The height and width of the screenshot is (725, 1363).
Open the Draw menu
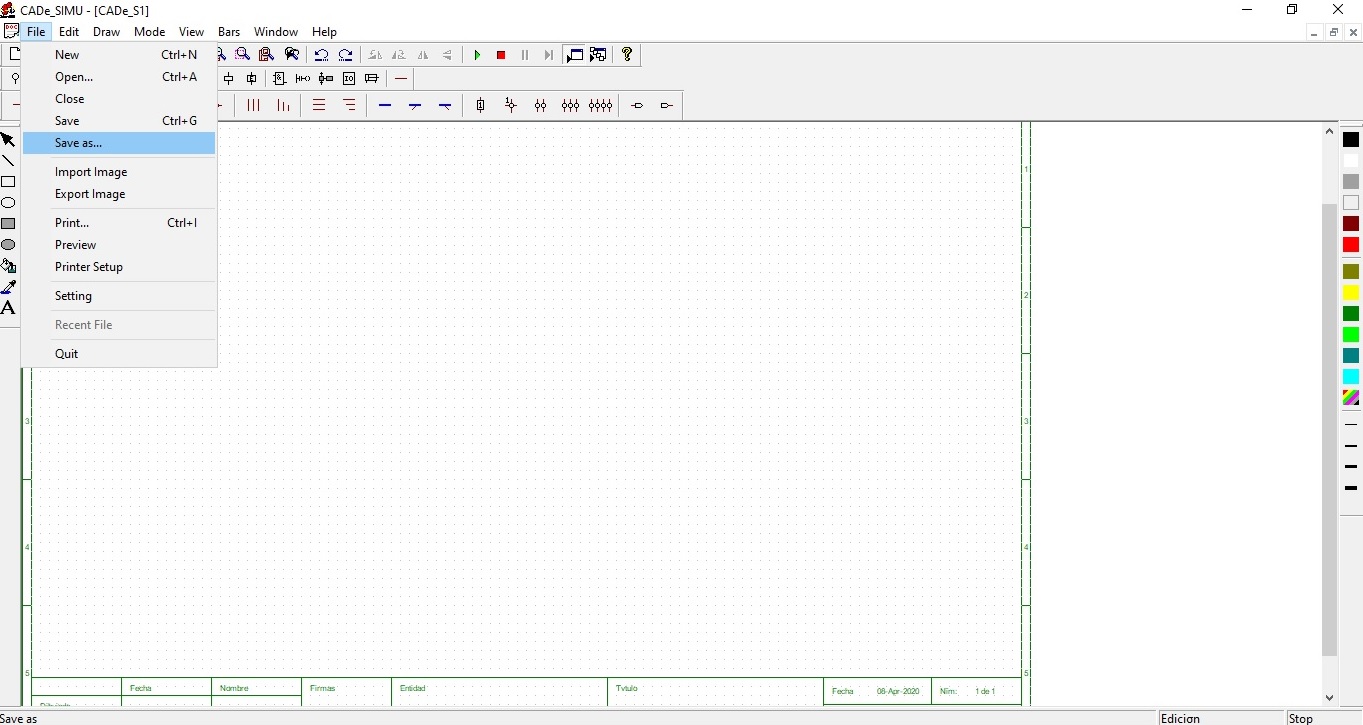(106, 32)
